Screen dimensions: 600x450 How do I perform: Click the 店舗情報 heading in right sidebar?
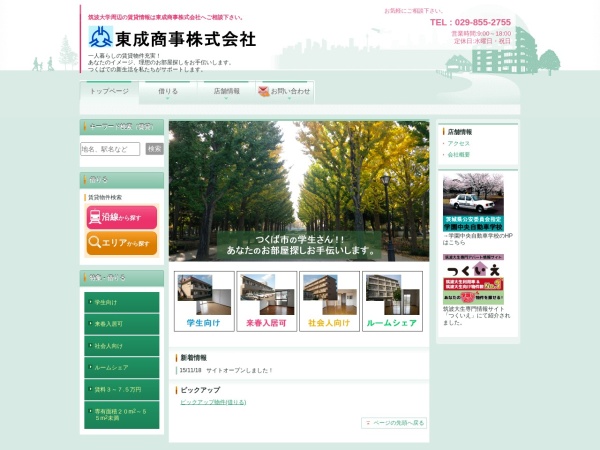(460, 132)
